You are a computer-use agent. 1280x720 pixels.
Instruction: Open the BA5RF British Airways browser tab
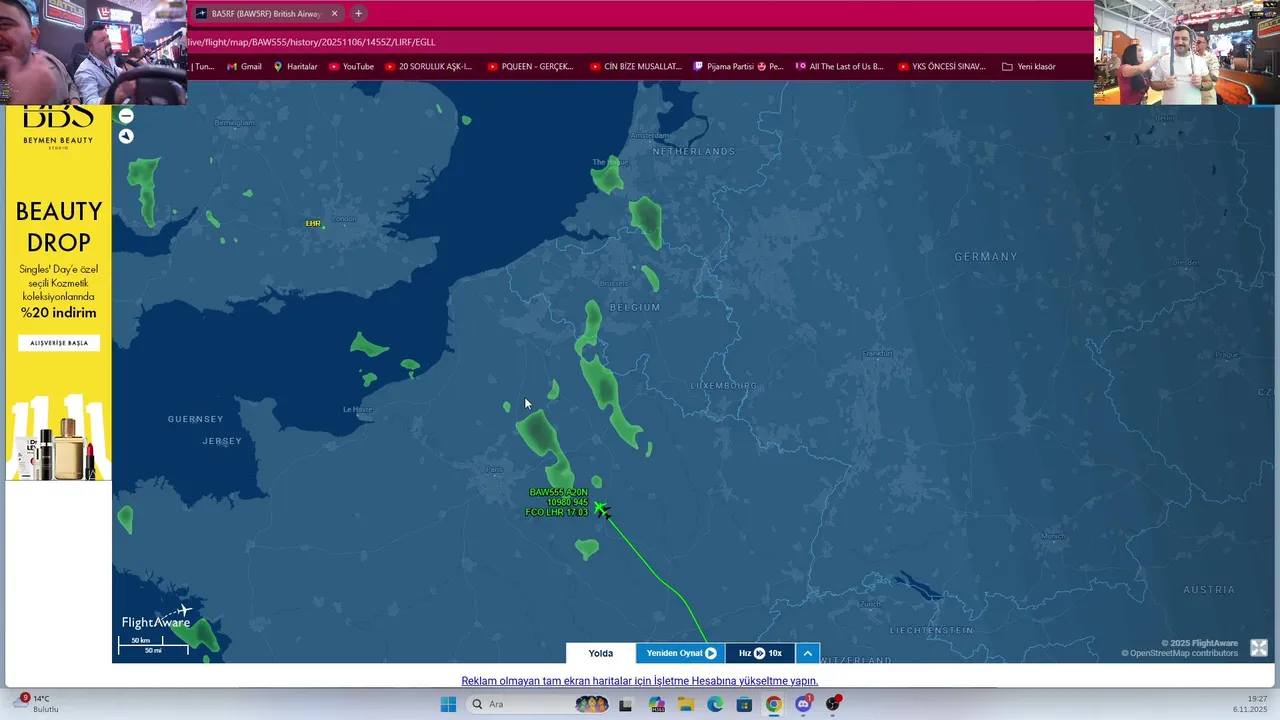coord(264,14)
